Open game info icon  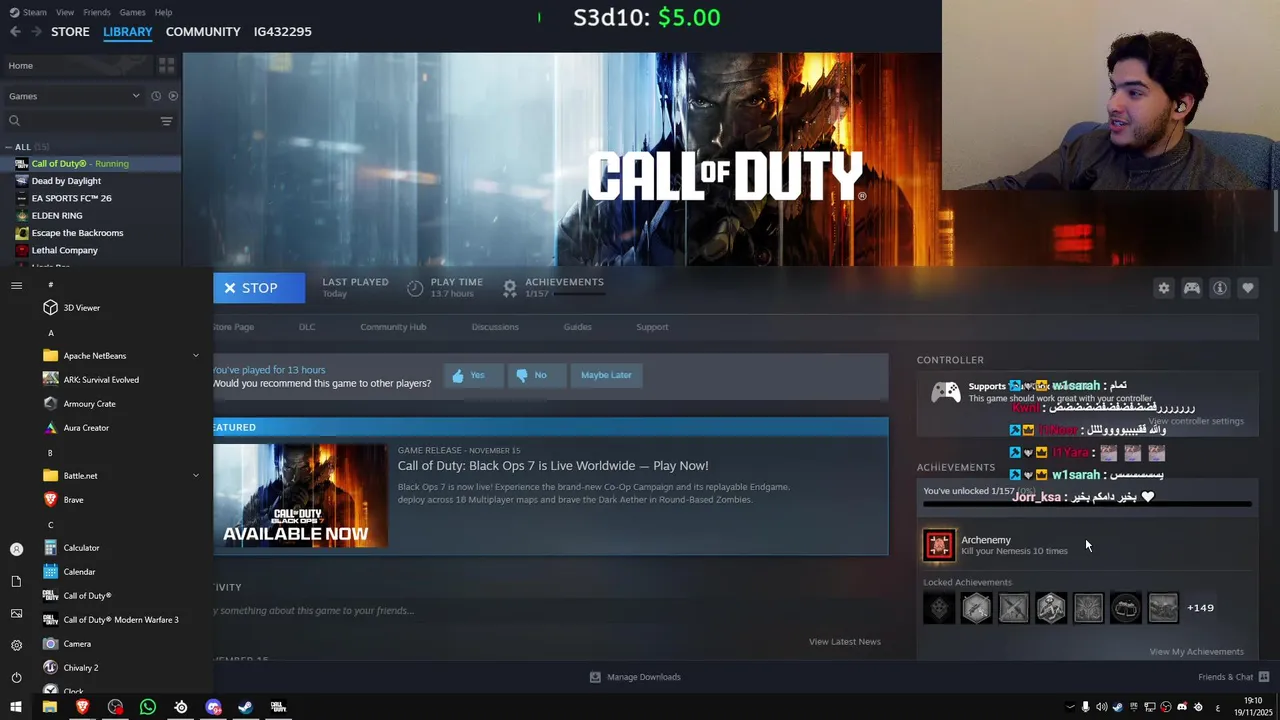click(x=1219, y=288)
